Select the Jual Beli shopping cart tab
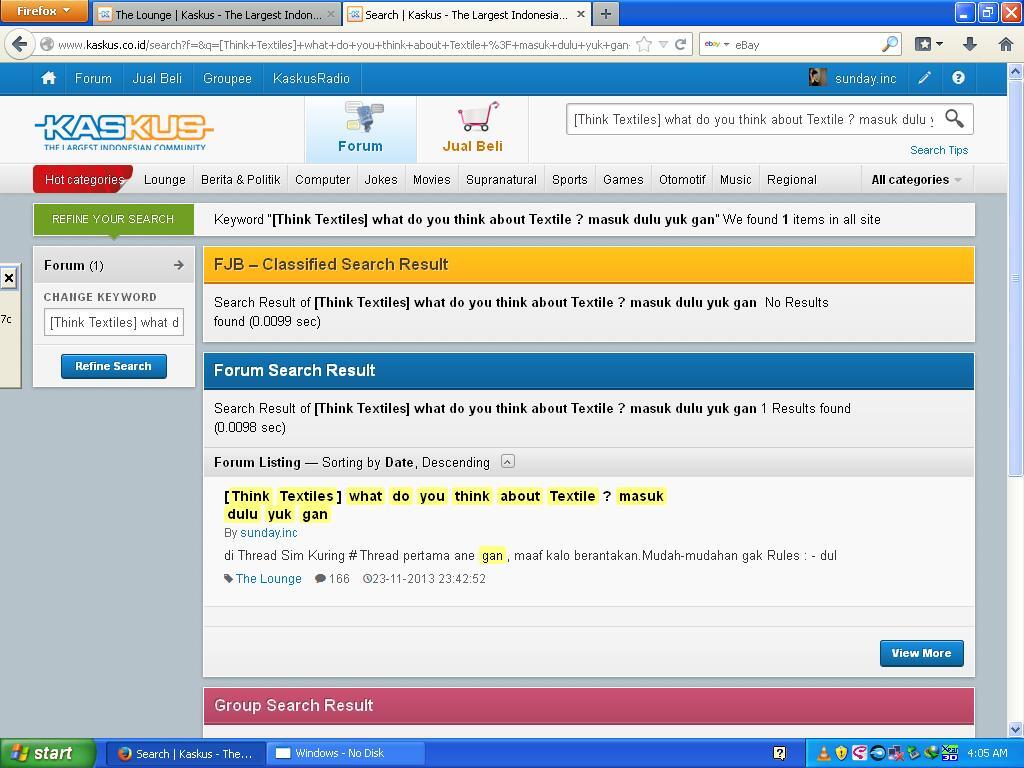The width and height of the screenshot is (1024, 768). tap(473, 129)
